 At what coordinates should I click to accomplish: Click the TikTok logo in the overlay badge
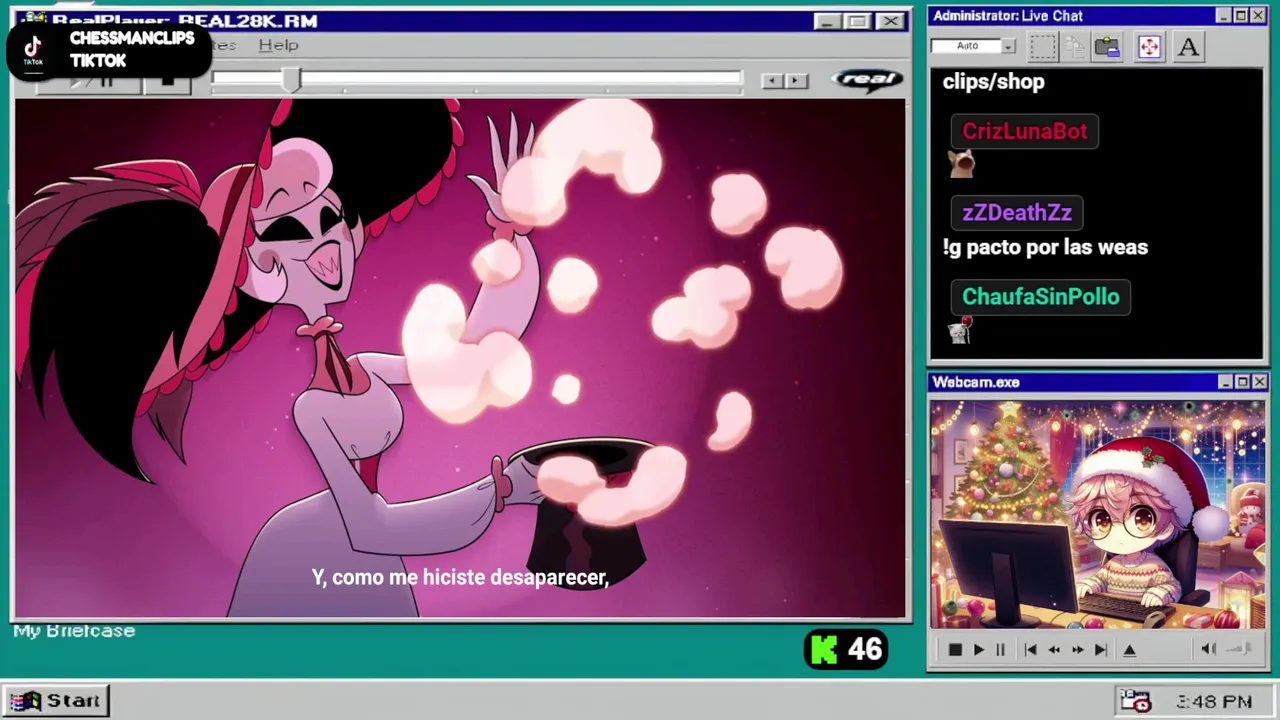click(x=33, y=48)
